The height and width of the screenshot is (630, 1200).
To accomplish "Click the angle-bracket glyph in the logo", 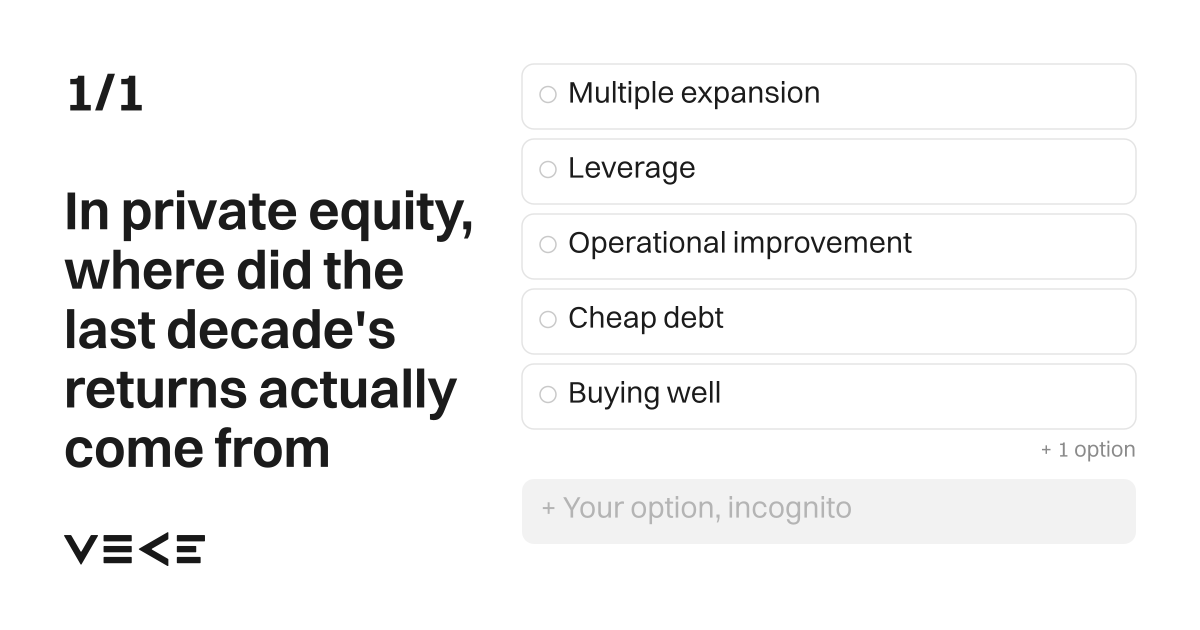I will click(x=153, y=549).
